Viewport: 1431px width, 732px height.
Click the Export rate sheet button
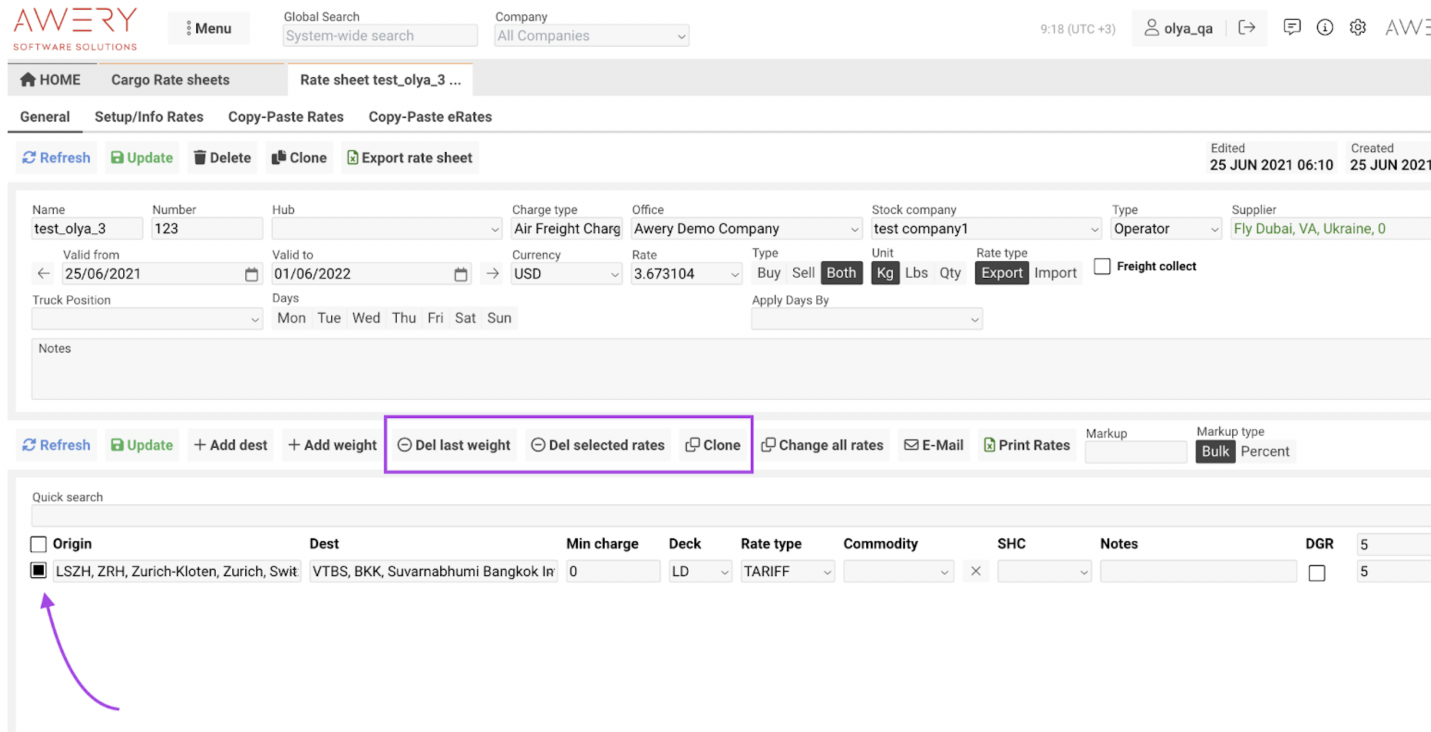[409, 158]
